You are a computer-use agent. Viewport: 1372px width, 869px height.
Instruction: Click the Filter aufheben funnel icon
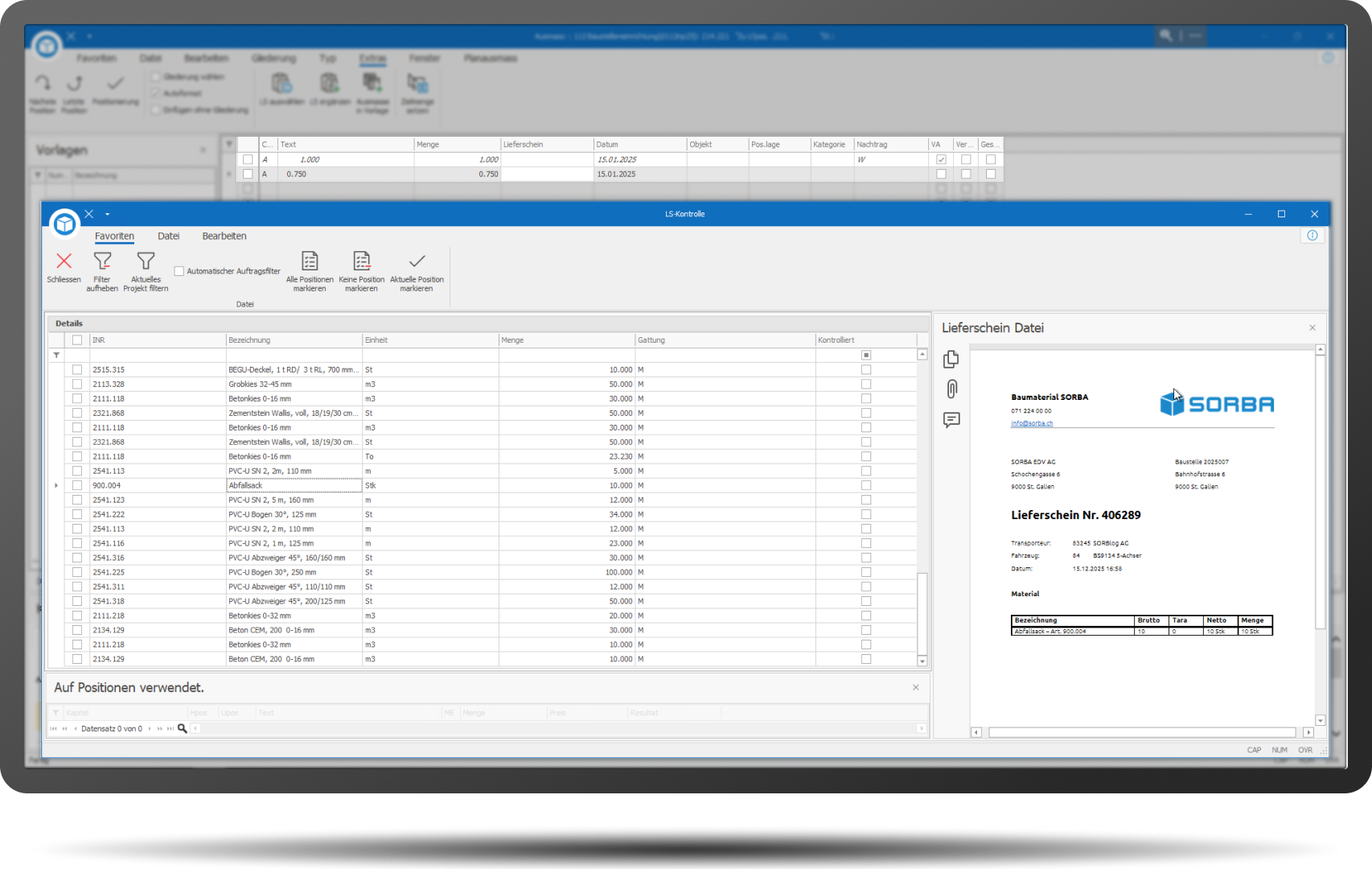click(102, 262)
